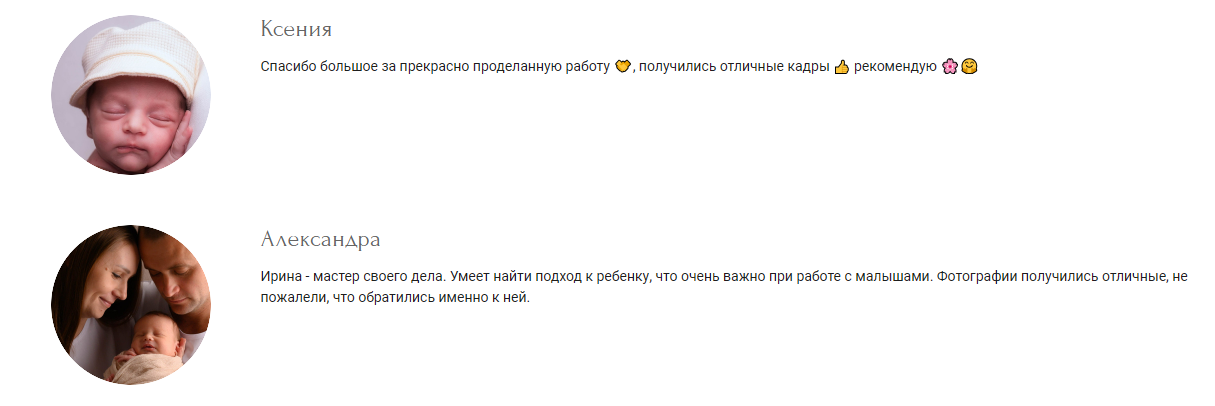Click the thumbs up emoji

tap(841, 67)
